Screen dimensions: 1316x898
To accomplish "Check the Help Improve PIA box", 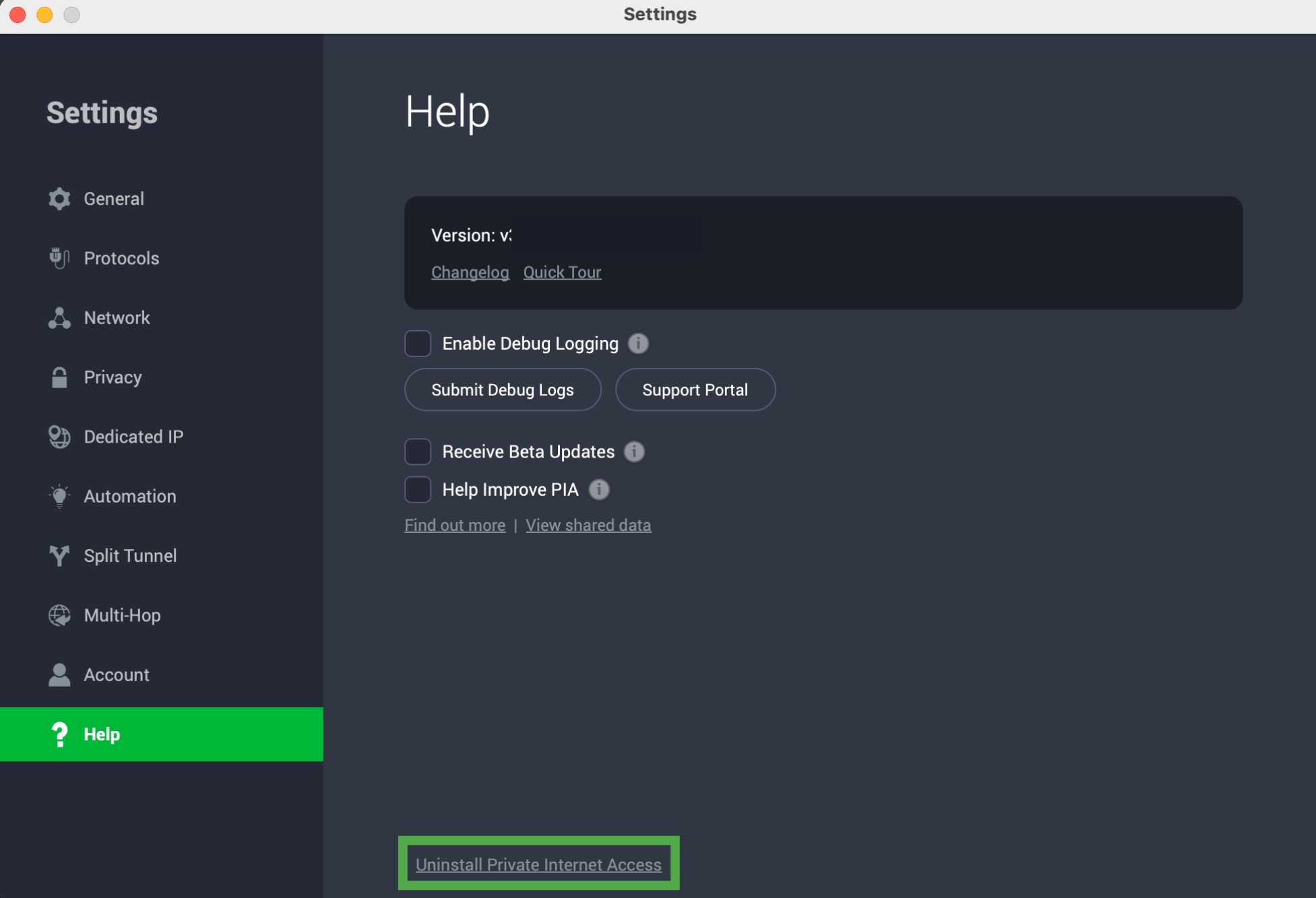I will 418,490.
